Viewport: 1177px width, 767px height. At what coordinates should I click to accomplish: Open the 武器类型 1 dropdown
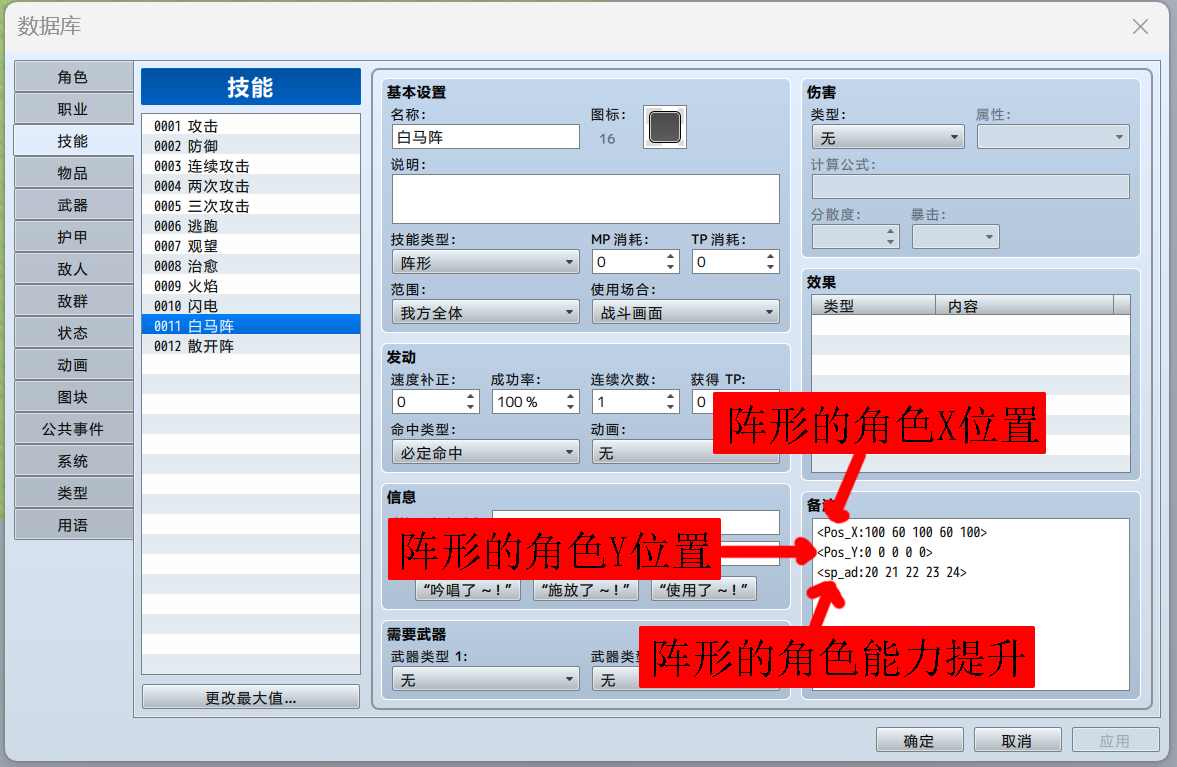486,680
